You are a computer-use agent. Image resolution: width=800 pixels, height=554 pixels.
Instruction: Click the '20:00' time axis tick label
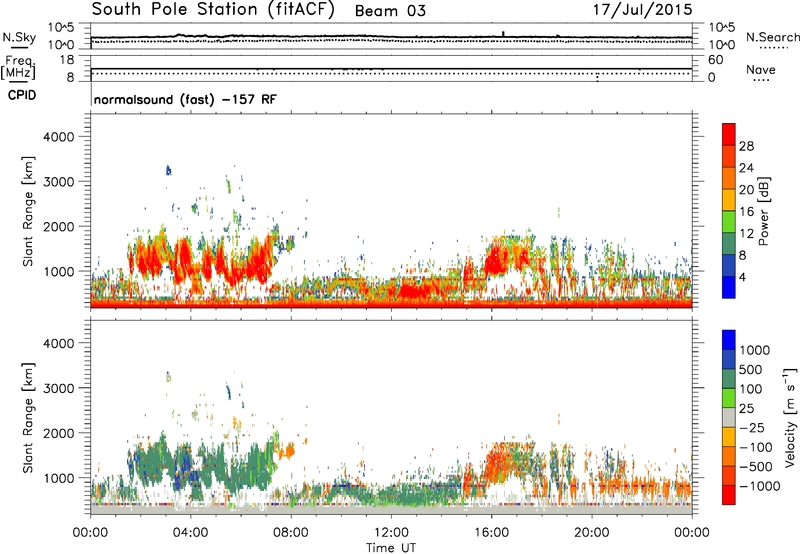click(592, 533)
